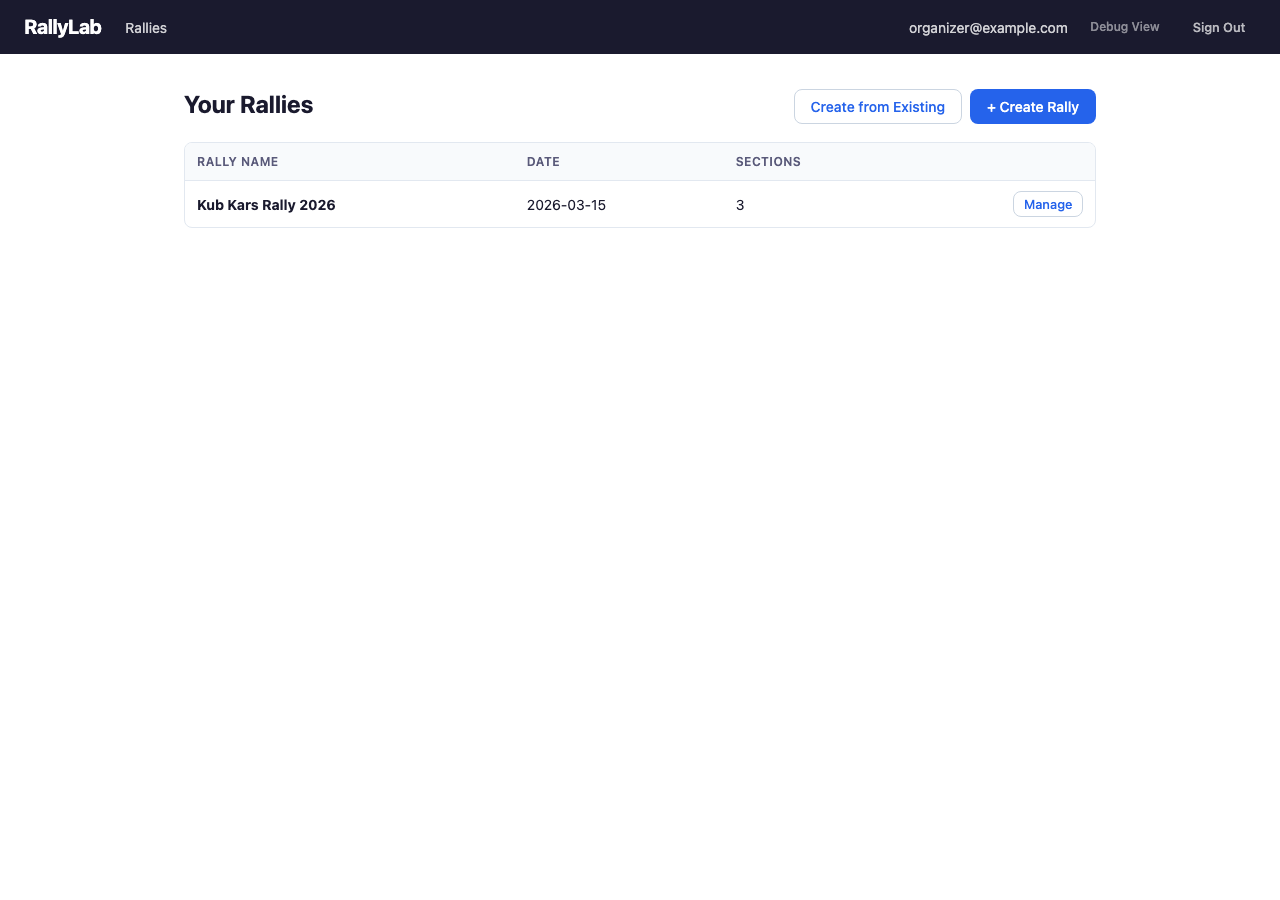This screenshot has width=1280, height=900.
Task: Open the Kub Kars Rally 2026 rally
Action: pyautogui.click(x=266, y=205)
